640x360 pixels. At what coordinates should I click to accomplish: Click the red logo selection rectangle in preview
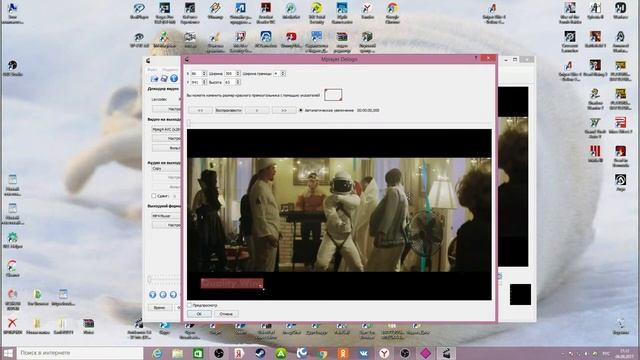[232, 283]
